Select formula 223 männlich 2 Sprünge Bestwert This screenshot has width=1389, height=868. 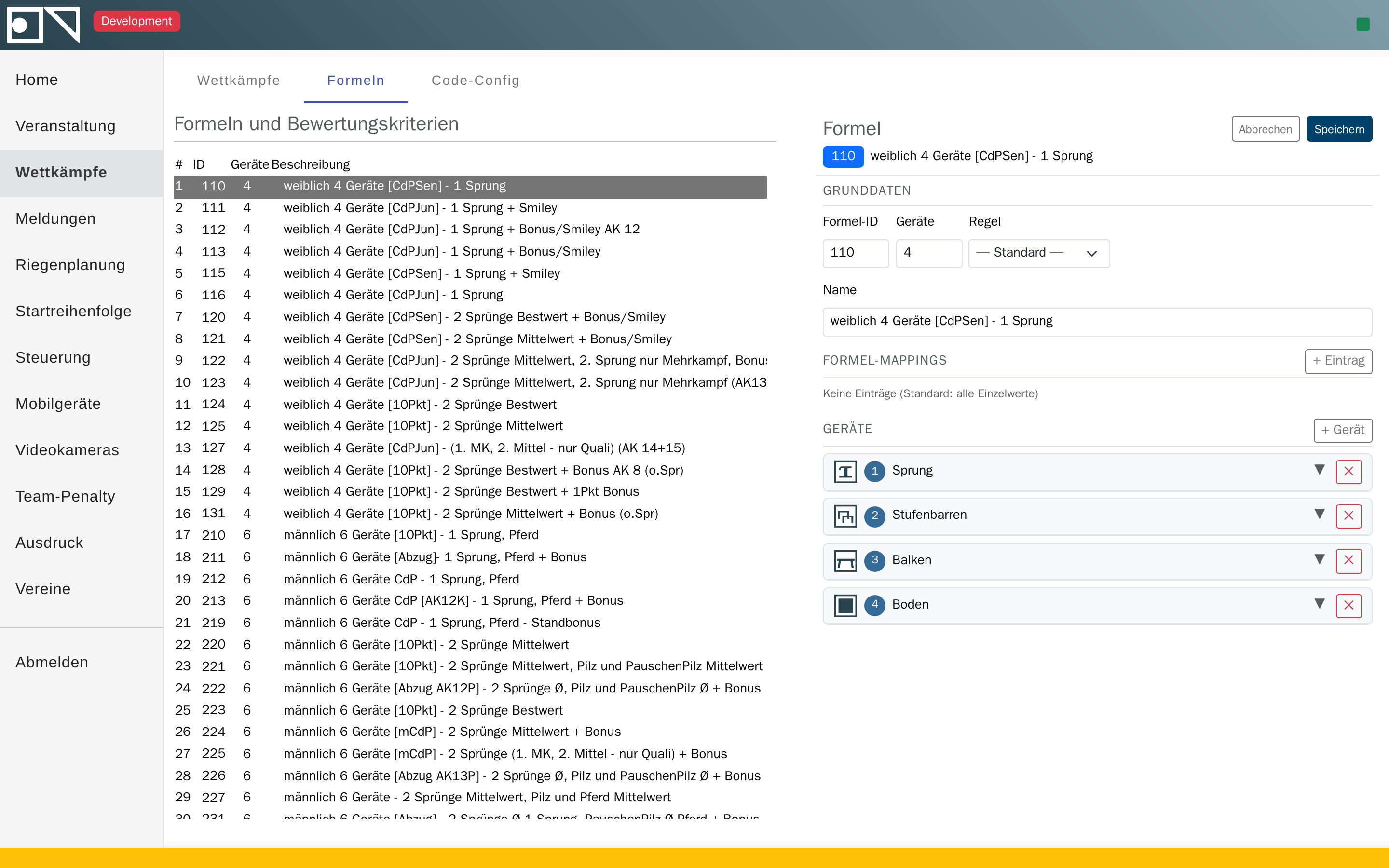point(470,711)
